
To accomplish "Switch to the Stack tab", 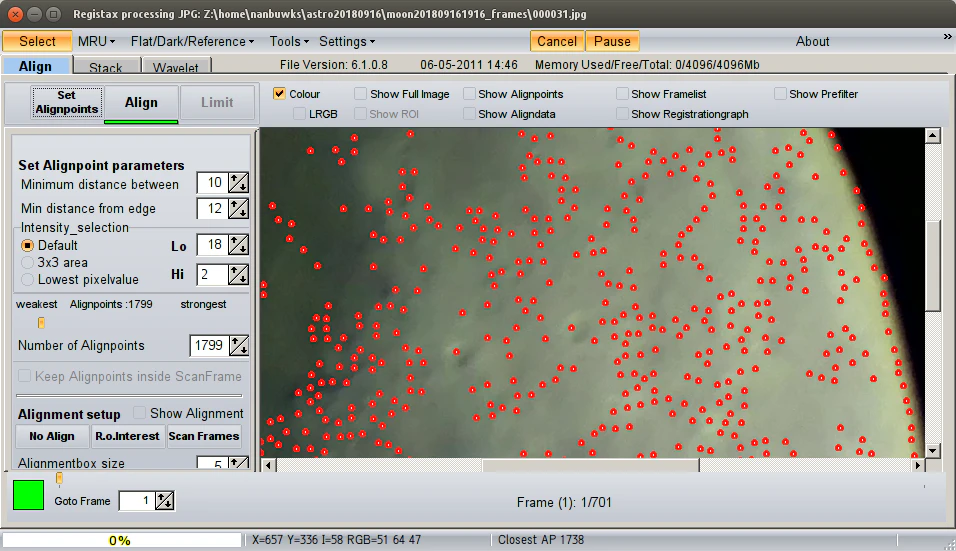I will pos(106,66).
